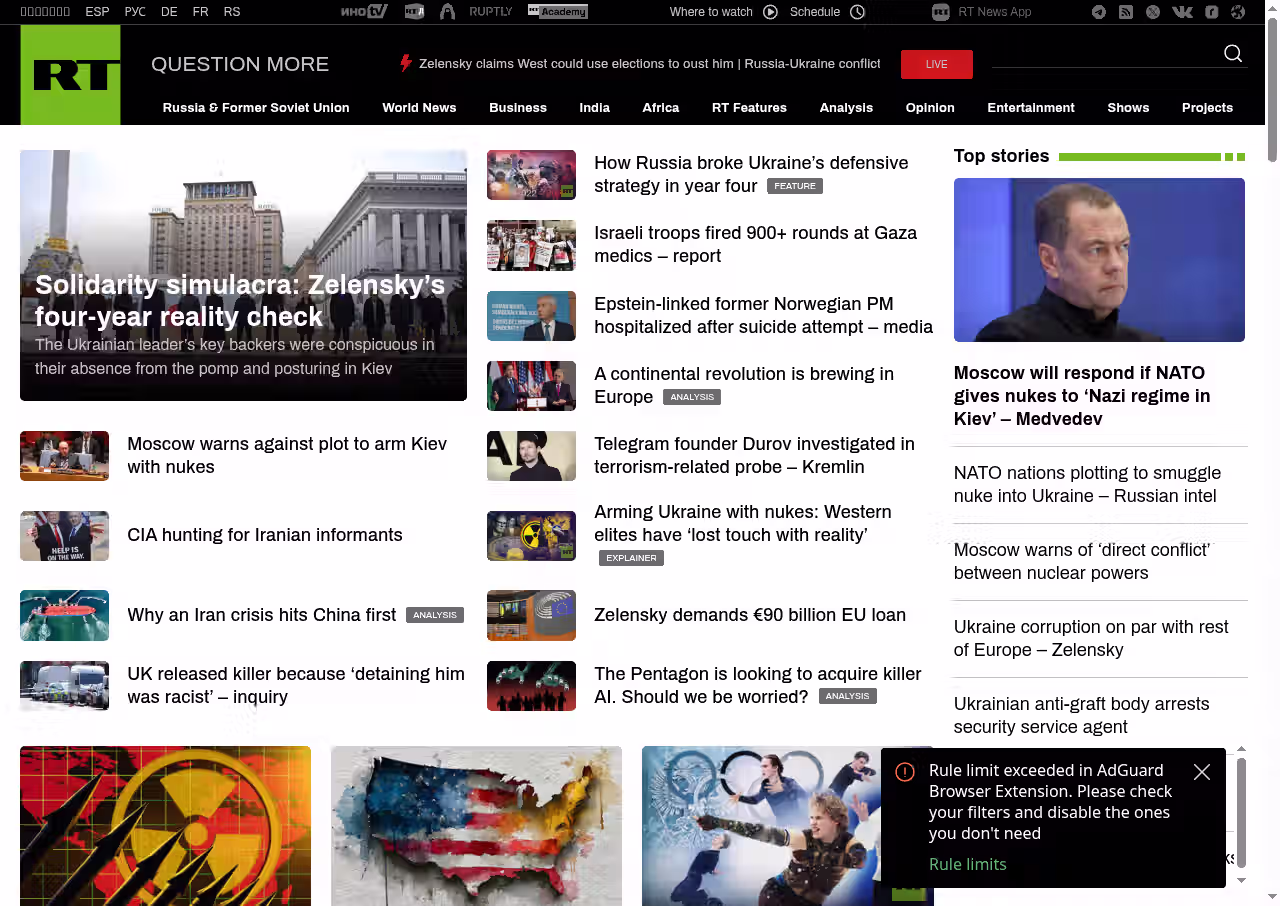
Task: Switch to the ESP language edition
Action: [97, 12]
